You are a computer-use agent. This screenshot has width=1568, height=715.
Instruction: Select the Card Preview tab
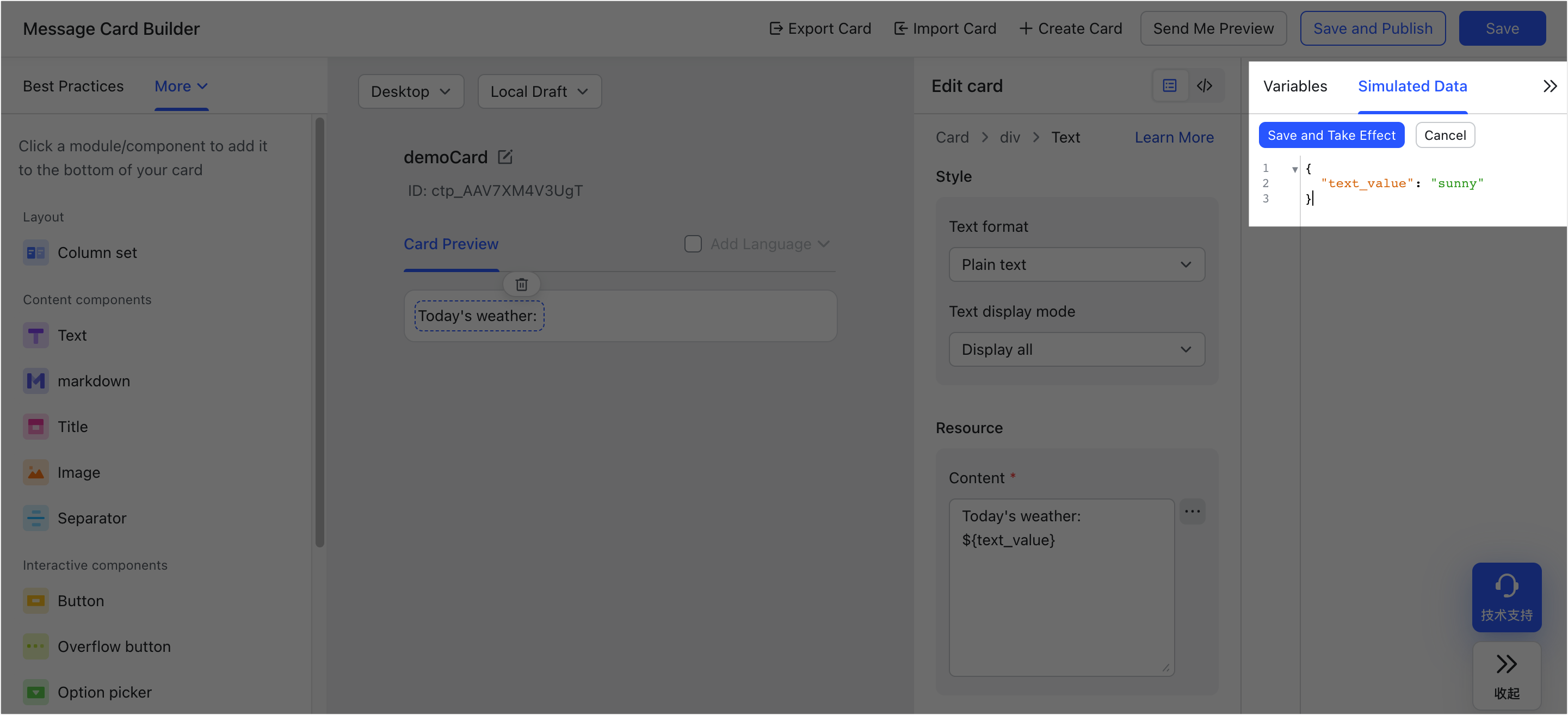[451, 244]
